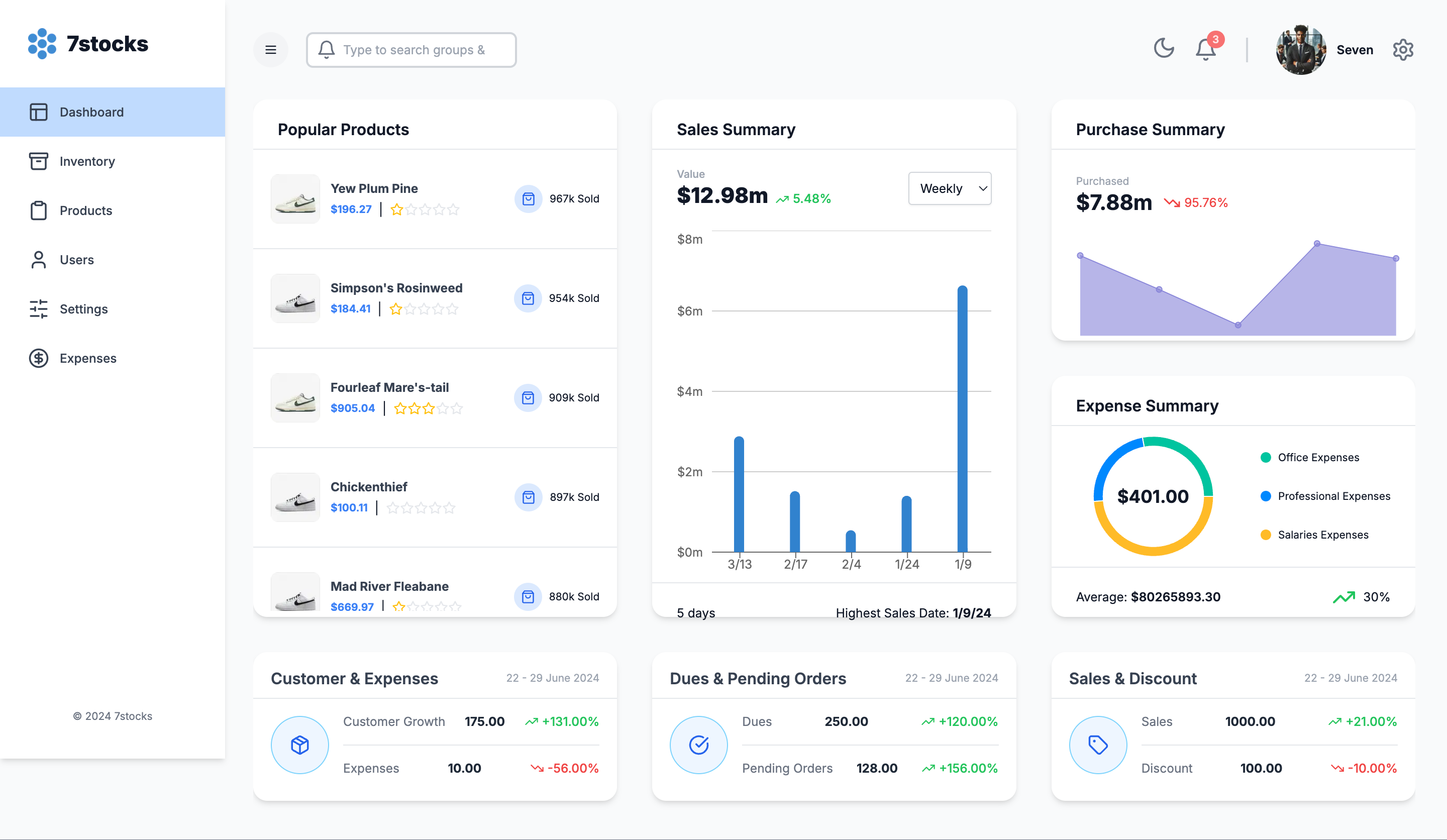Rate Chickenthief by clicking its first star
1447x840 pixels.
click(x=394, y=507)
